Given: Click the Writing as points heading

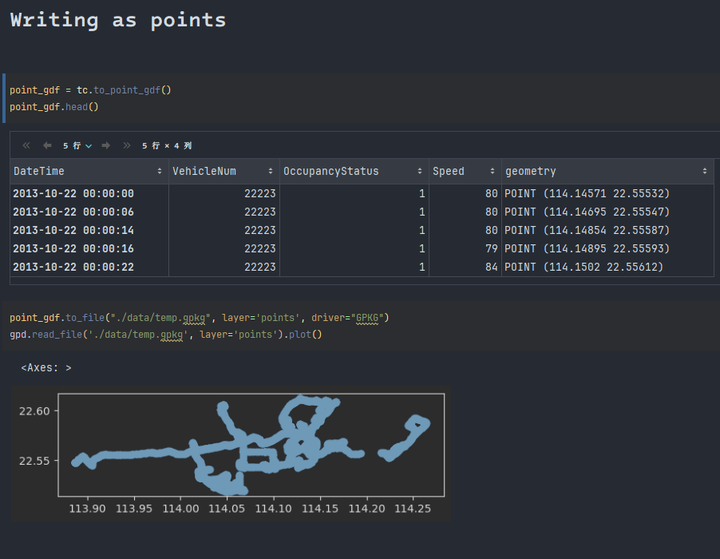Looking at the screenshot, I should click(118, 20).
